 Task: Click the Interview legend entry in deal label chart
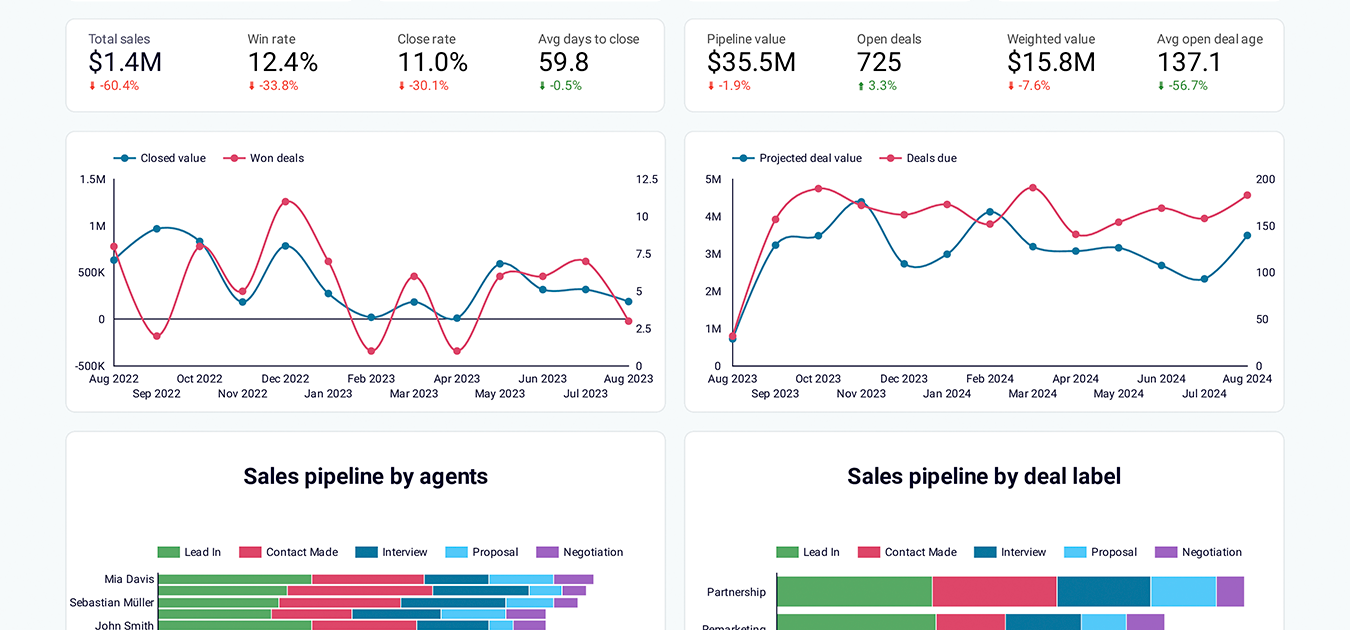click(1011, 551)
